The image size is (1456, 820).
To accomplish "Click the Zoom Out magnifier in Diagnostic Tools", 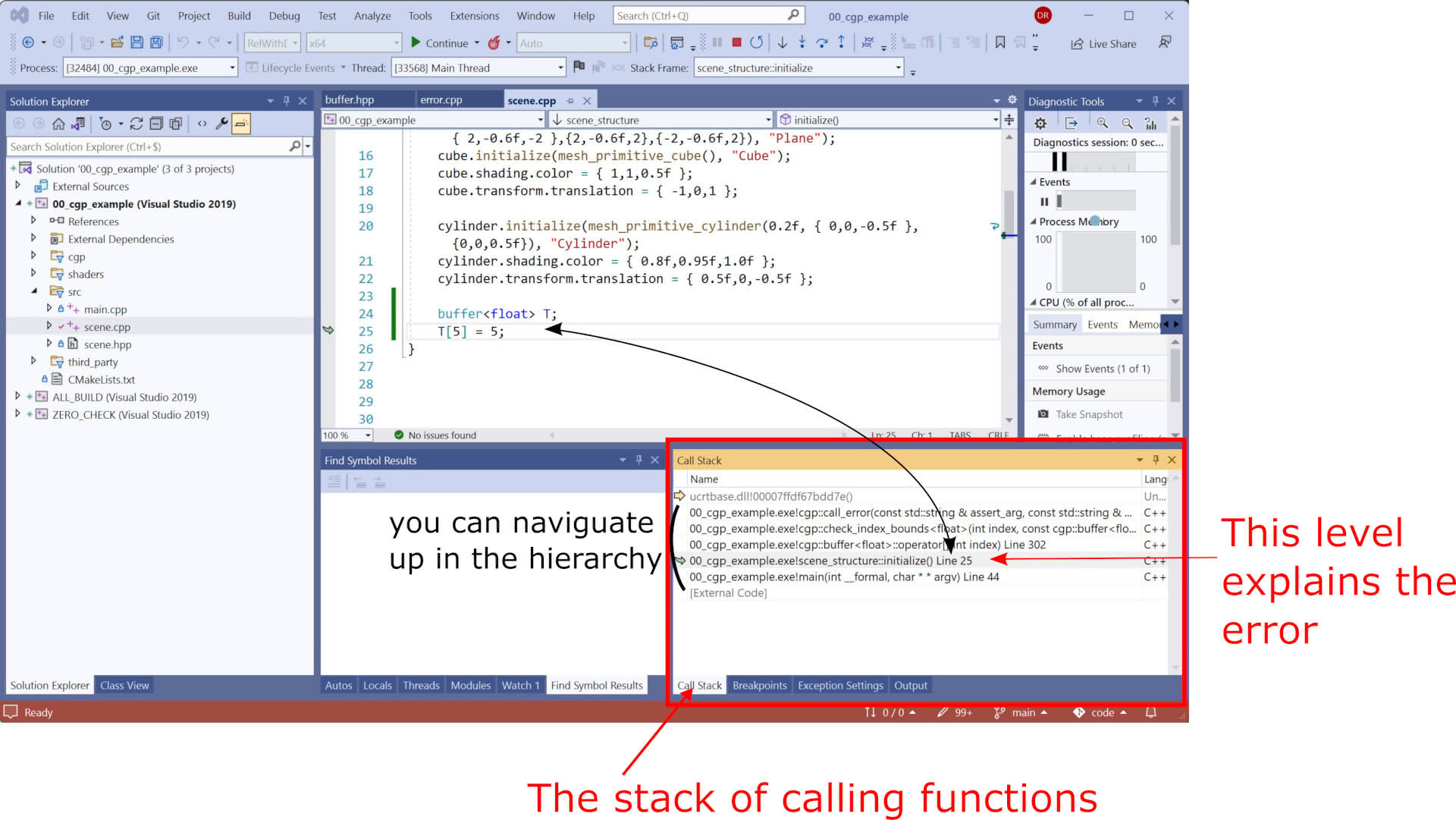I will pyautogui.click(x=1128, y=124).
